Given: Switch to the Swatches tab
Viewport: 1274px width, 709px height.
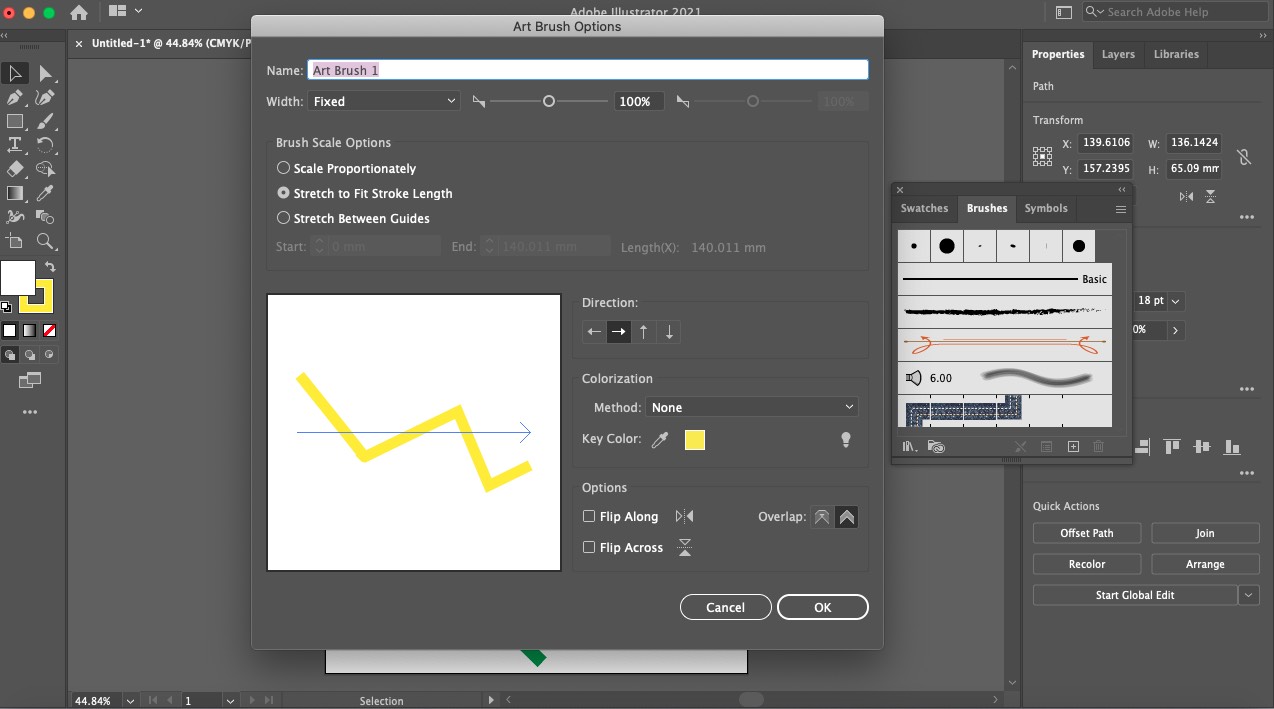Looking at the screenshot, I should point(924,208).
